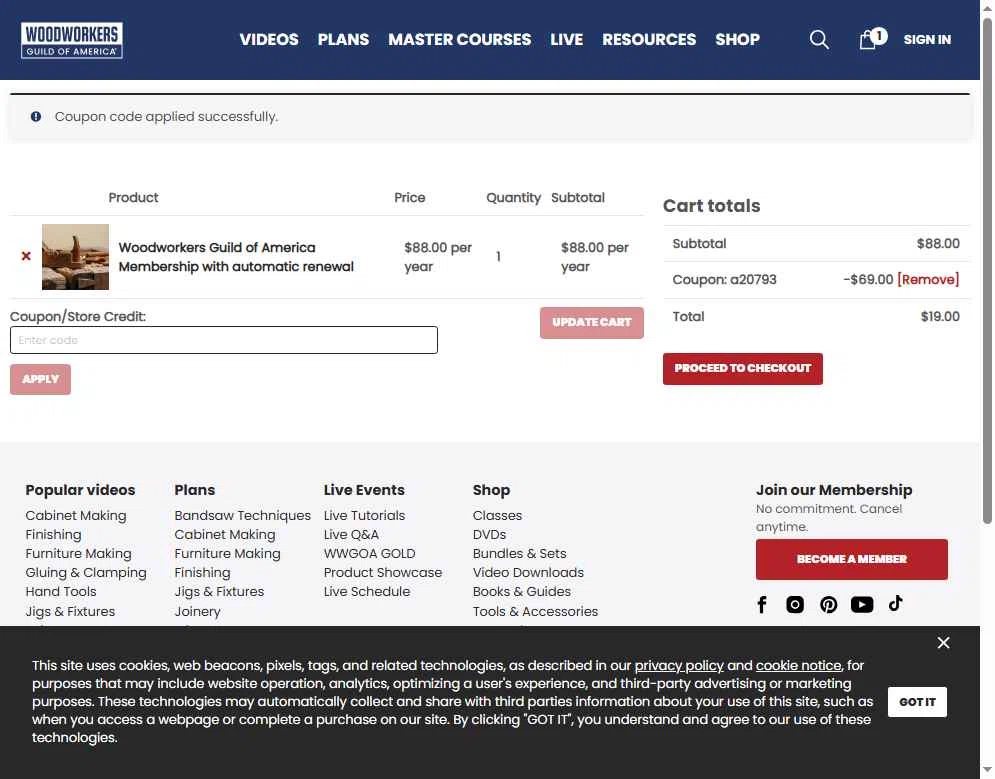Click the Total amount $19.00

click(940, 317)
